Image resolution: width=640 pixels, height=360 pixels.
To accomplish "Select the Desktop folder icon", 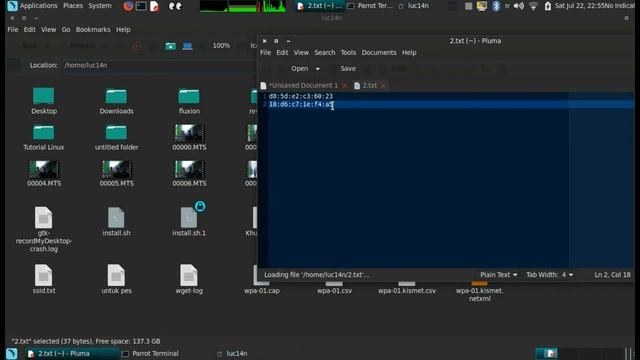I will pos(44,96).
